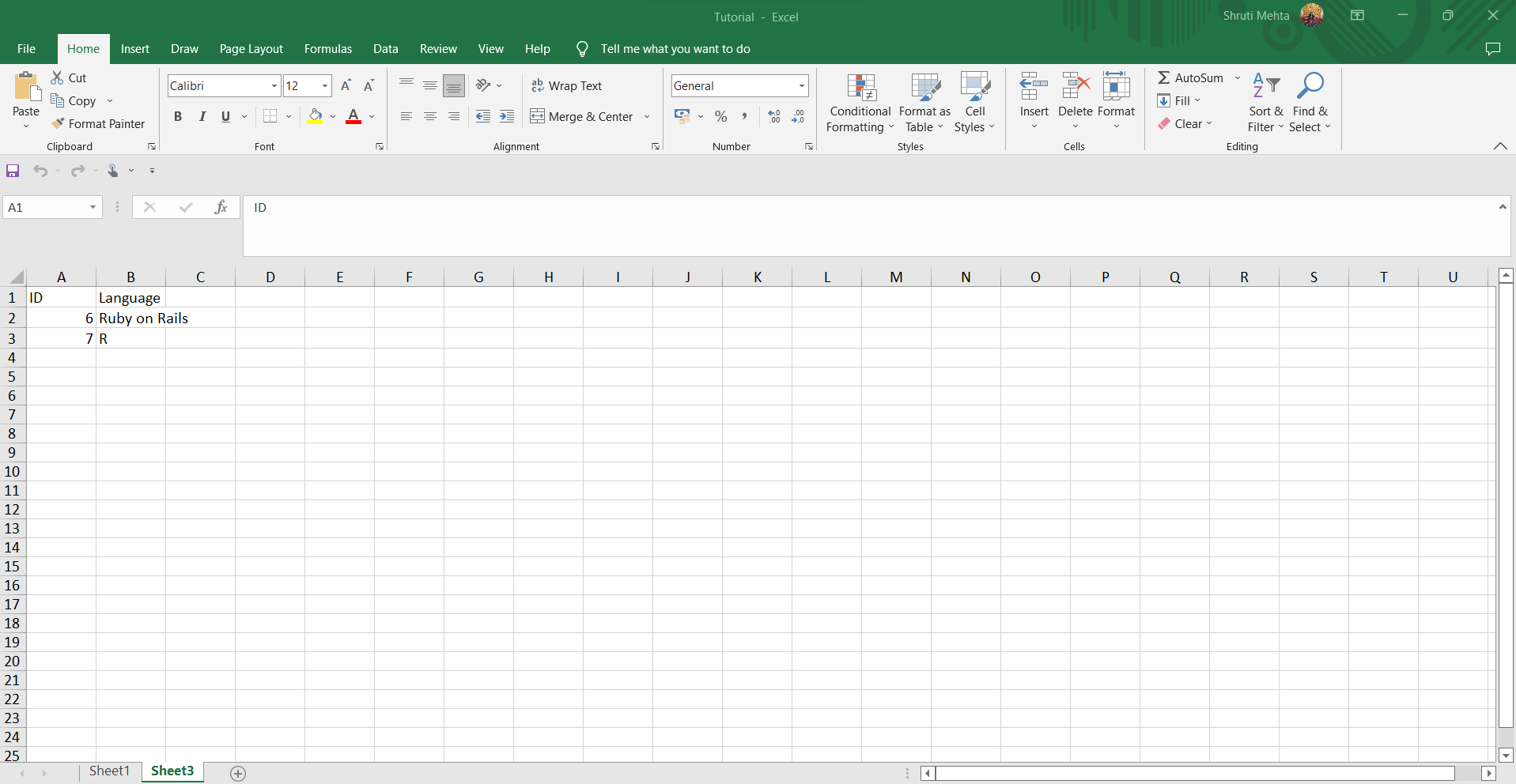Screen dimensions: 1516x784
Task: Expand the General number format dropdown
Action: tap(801, 85)
